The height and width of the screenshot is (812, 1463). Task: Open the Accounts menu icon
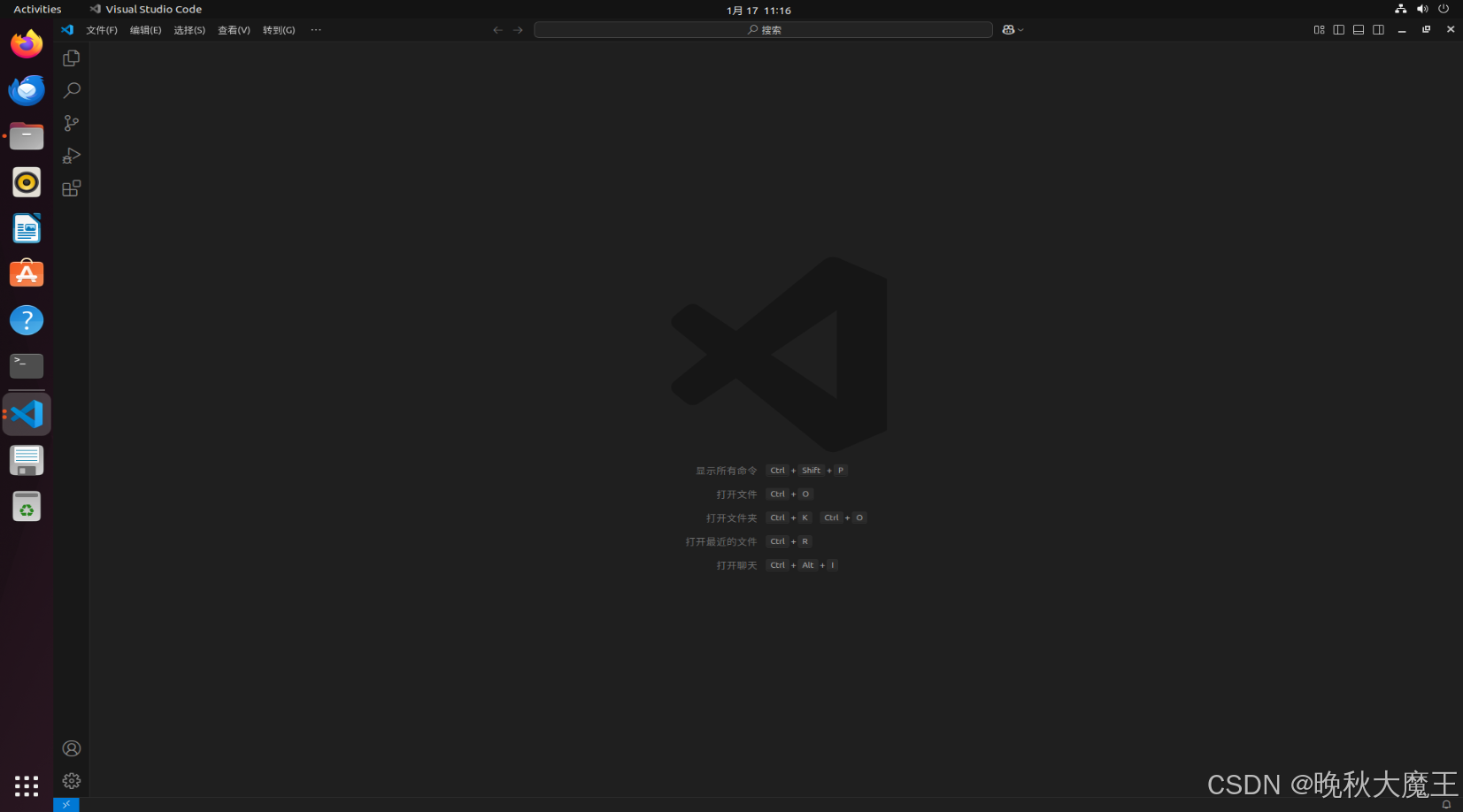point(72,748)
